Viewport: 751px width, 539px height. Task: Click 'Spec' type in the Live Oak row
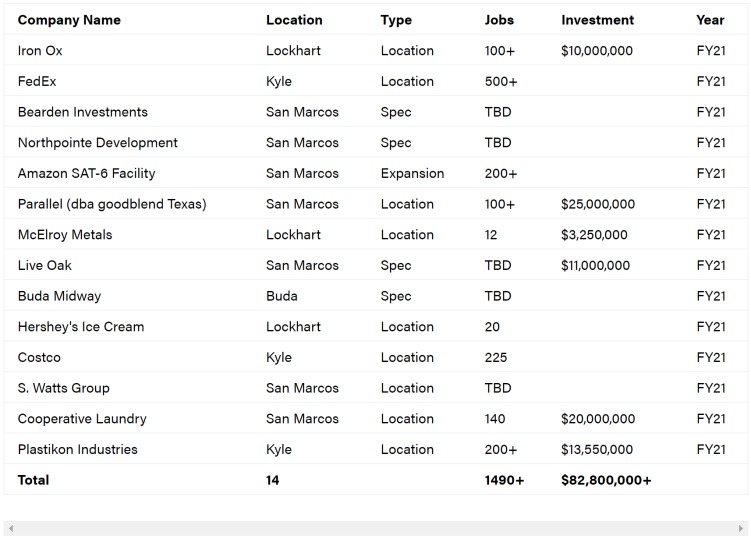click(396, 265)
